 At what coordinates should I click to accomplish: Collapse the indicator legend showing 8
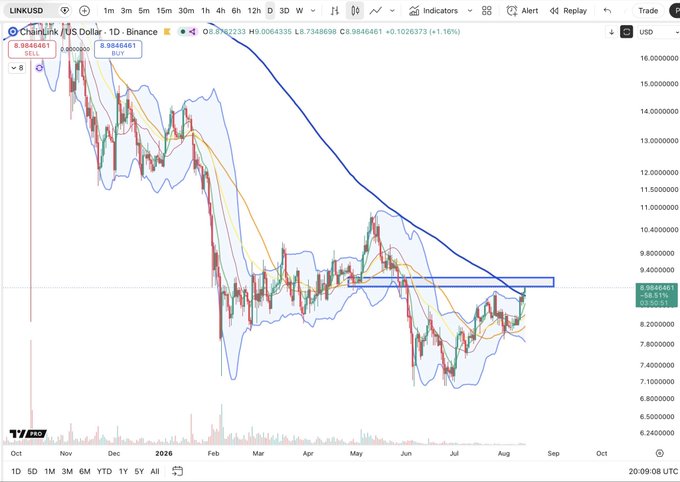17,68
